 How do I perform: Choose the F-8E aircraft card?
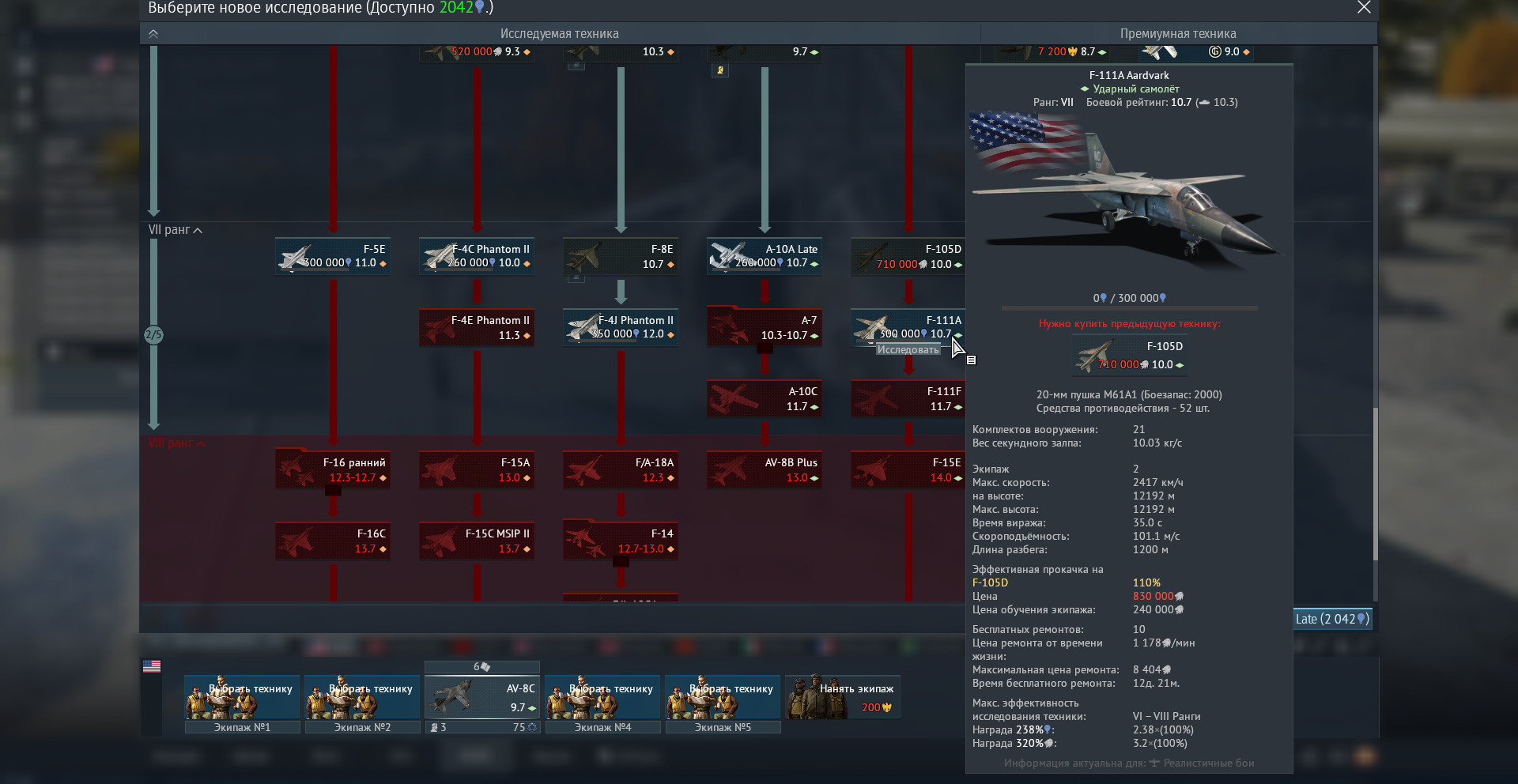click(621, 256)
